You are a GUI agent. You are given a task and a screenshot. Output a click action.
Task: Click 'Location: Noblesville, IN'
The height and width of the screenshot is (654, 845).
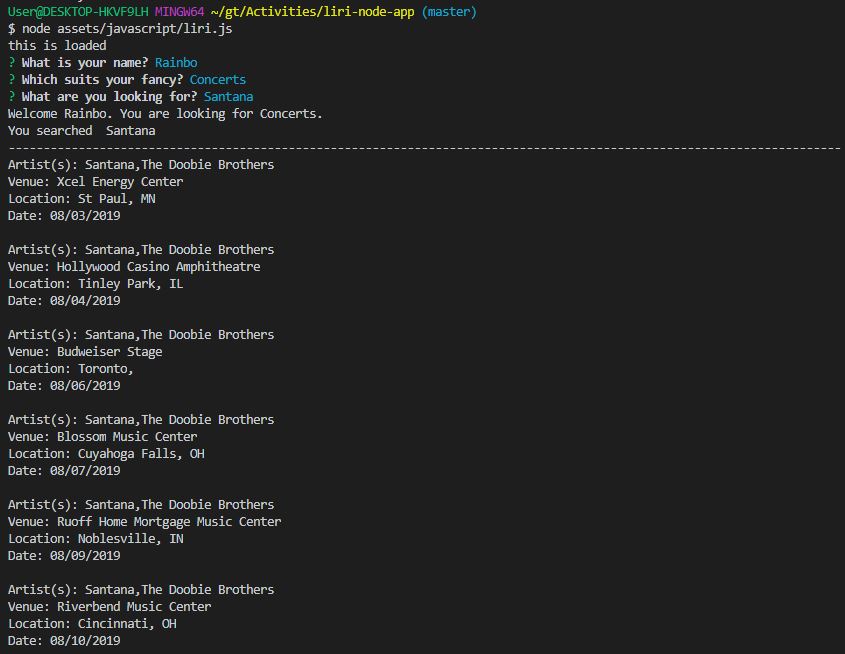pos(95,539)
